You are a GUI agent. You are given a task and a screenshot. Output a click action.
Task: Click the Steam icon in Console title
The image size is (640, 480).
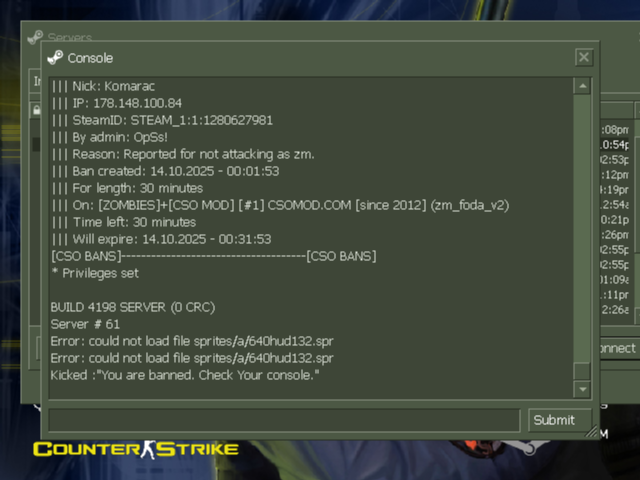click(x=55, y=58)
